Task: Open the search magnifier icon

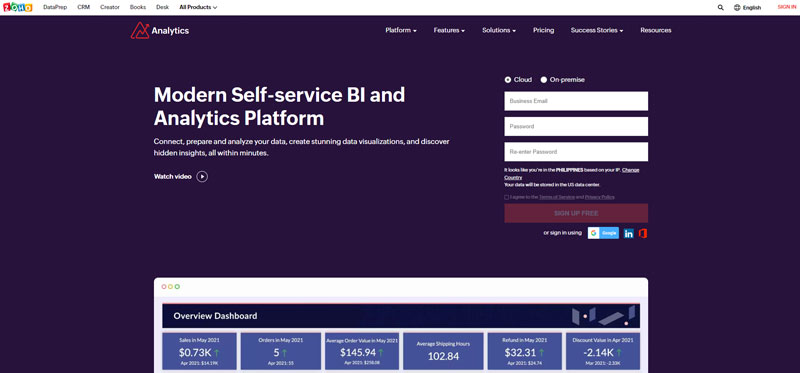Action: [x=720, y=8]
